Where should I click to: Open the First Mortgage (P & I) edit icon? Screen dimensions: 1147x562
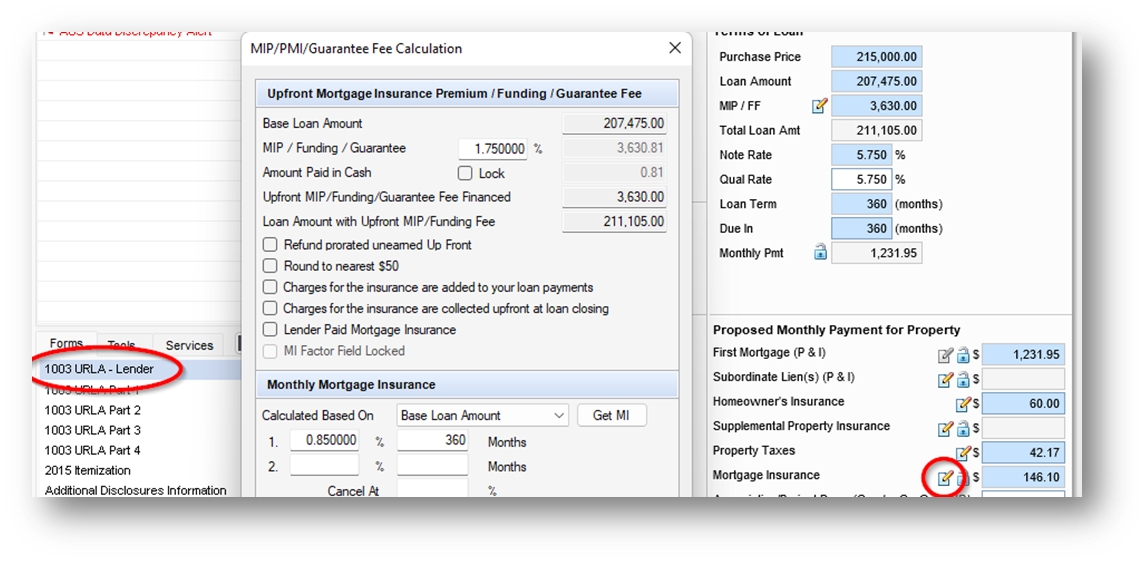point(945,355)
